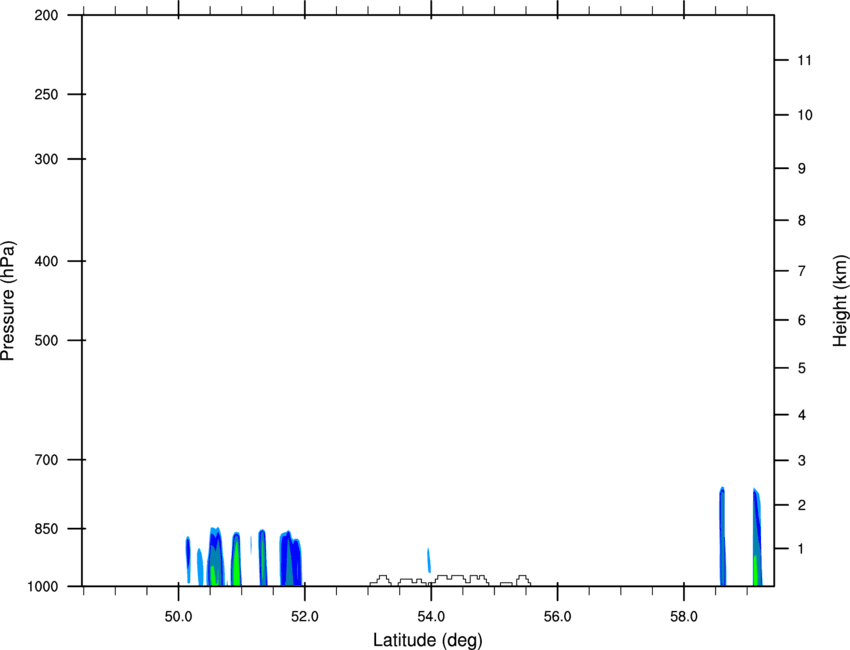The image size is (850, 650).
Task: Pick the 8 km height label
Action: pos(802,221)
